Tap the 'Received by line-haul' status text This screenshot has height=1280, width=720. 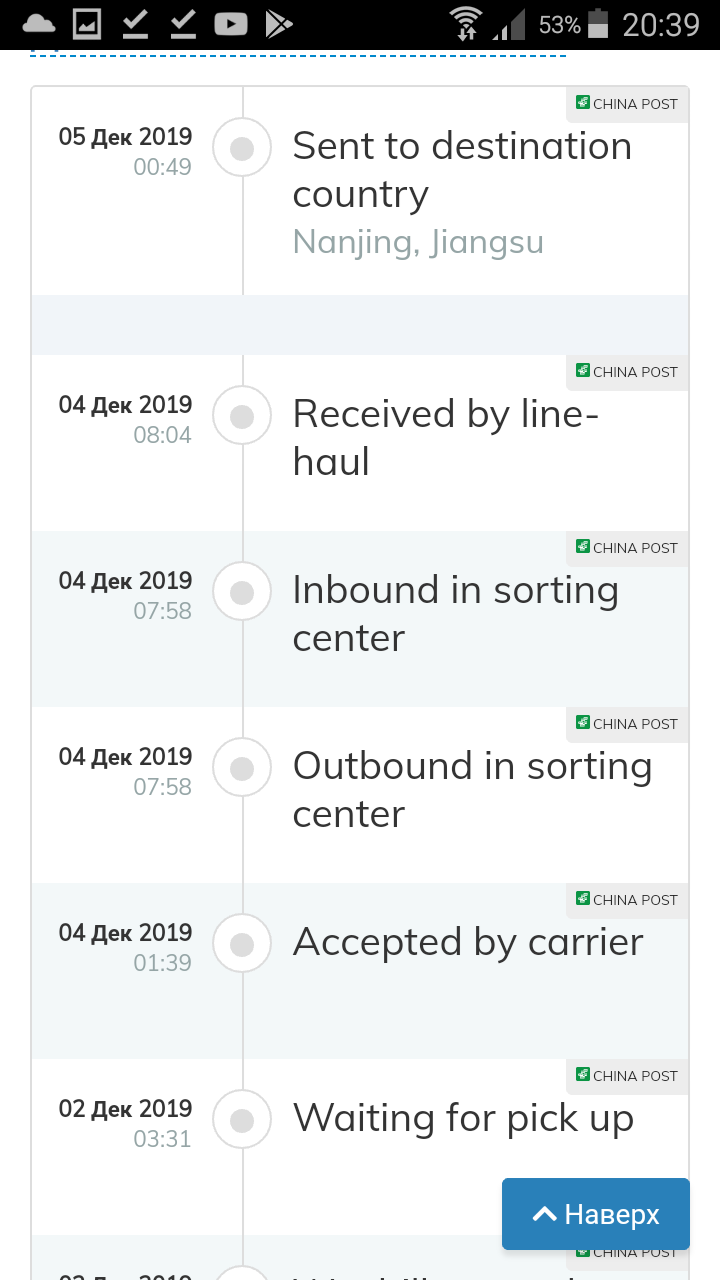(x=445, y=437)
